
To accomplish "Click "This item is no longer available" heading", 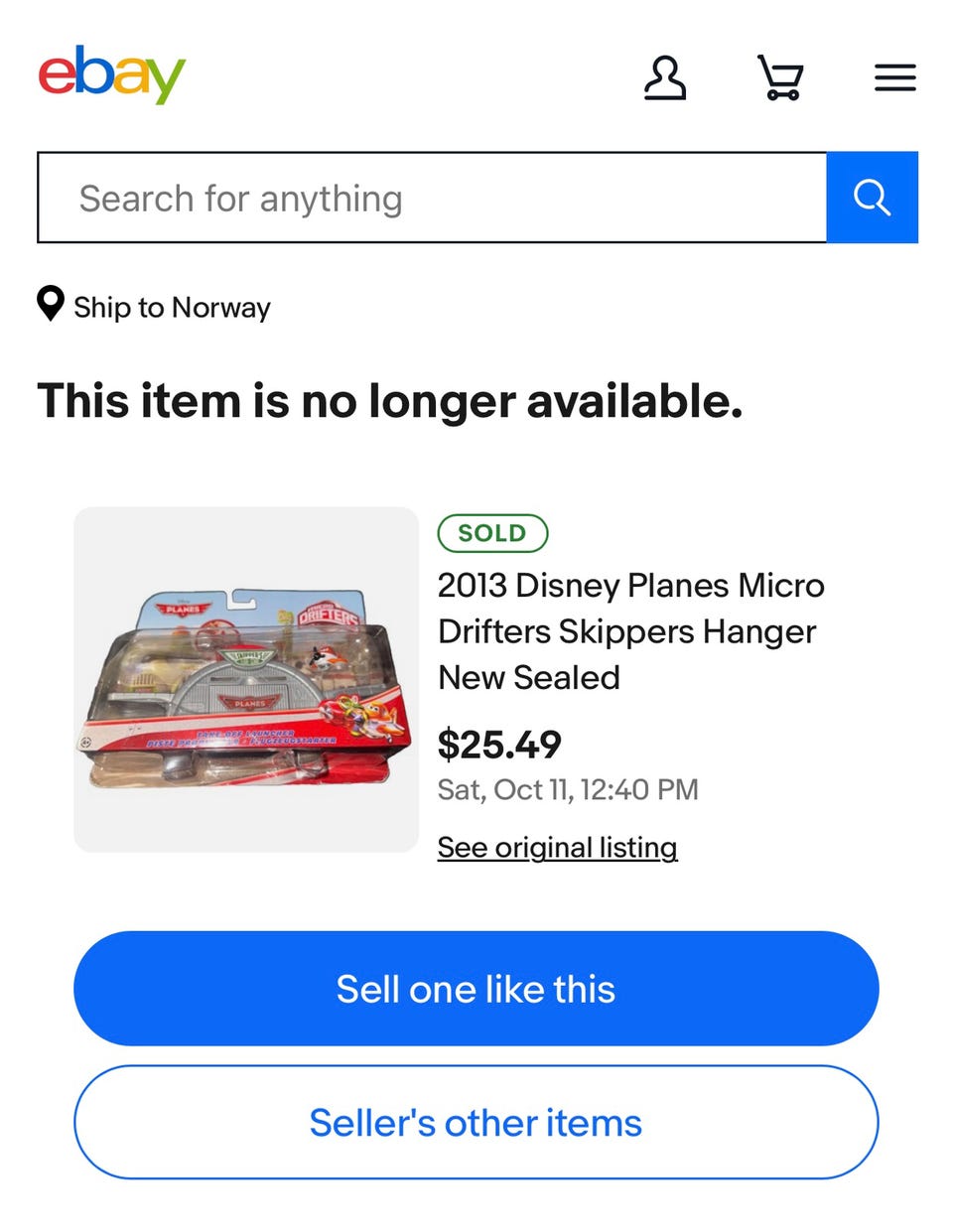I will click(390, 402).
